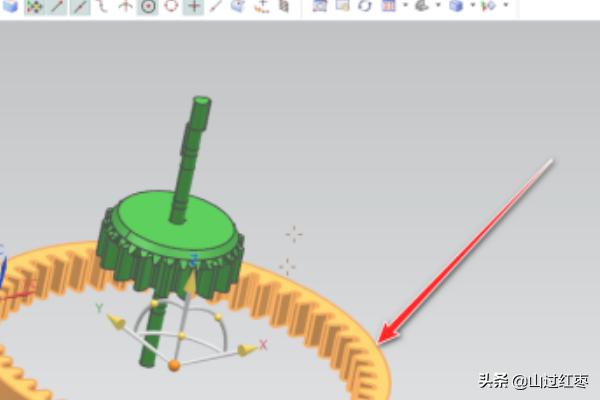Select the Intersection snap icon
This screenshot has width=600, height=400.
125,6
